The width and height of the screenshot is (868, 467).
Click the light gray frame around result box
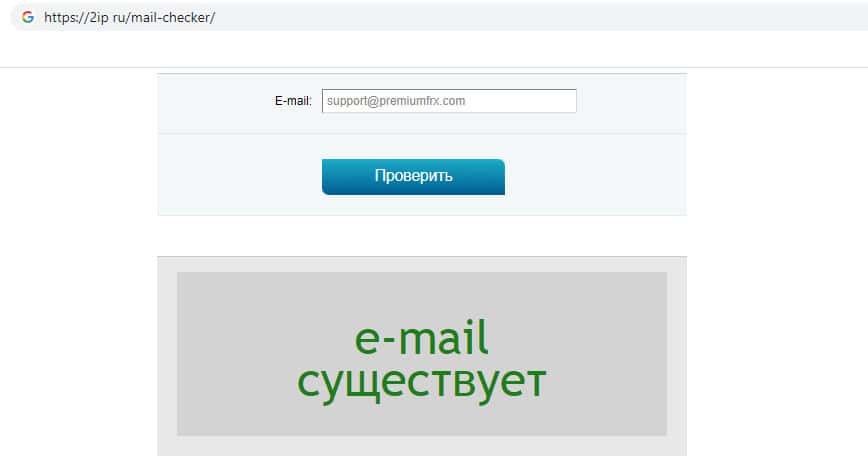click(167, 354)
